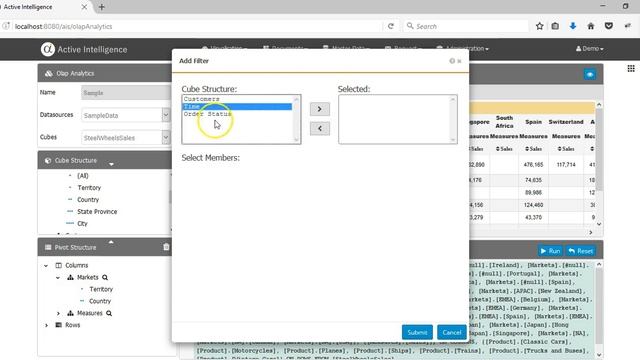
Task: Open Measures search magnifier icon
Action: pos(109,313)
